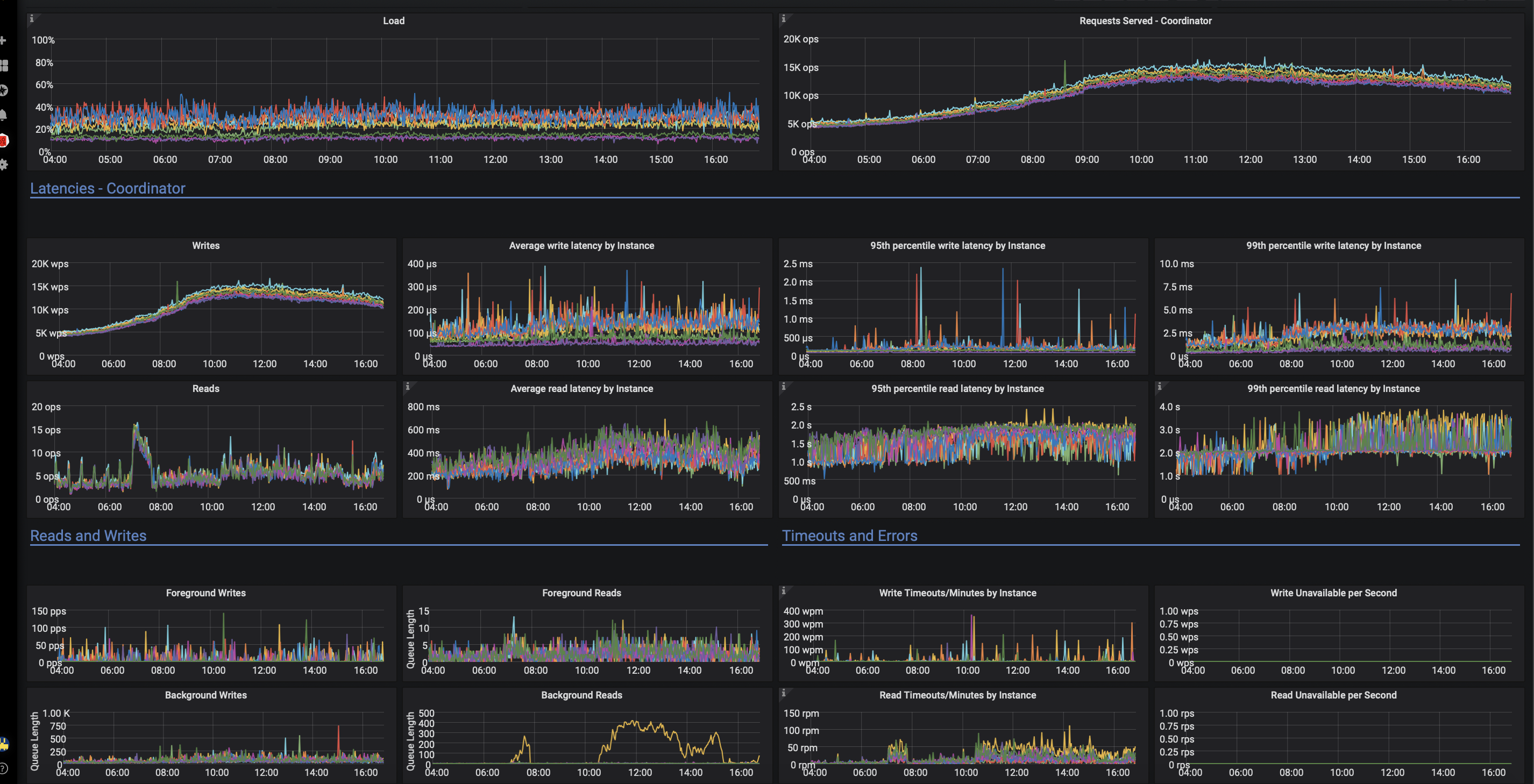Open Read Timeouts/Minutes by Instance menu
Image resolution: width=1534 pixels, height=784 pixels.
click(957, 695)
